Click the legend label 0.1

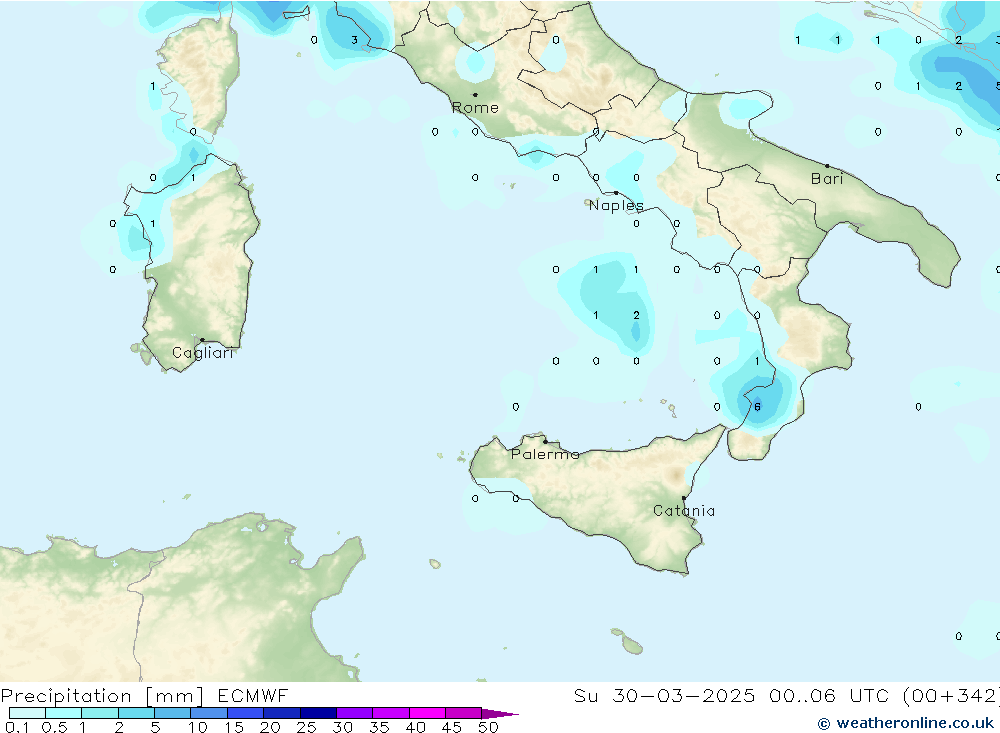tap(17, 727)
